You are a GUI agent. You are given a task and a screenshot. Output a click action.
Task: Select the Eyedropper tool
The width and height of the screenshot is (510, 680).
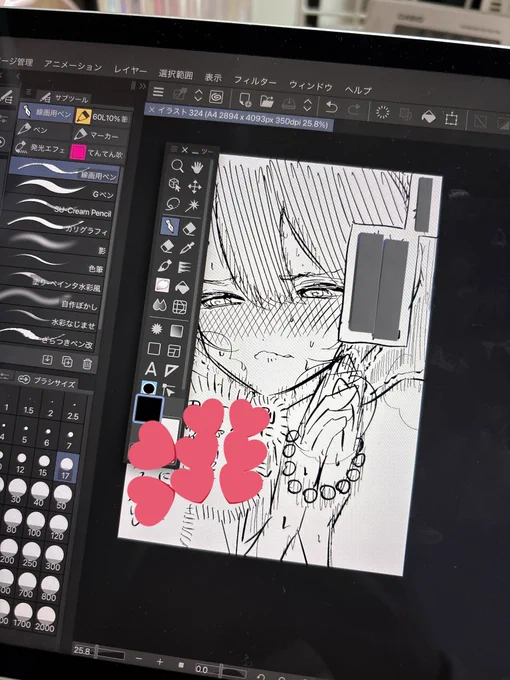point(187,248)
